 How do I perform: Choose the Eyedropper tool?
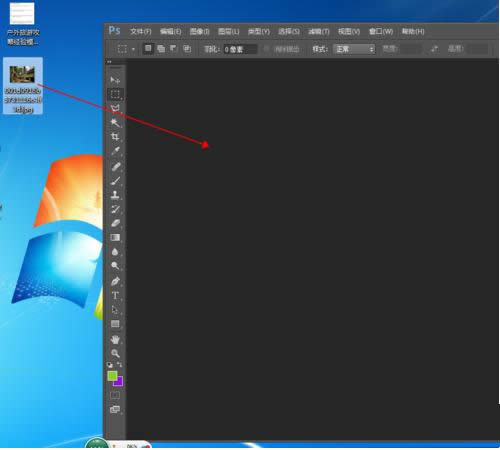(x=115, y=151)
